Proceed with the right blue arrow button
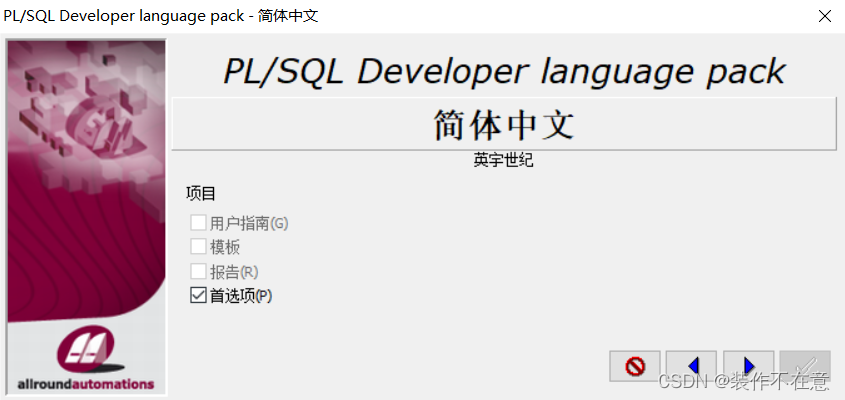The height and width of the screenshot is (400, 845). pos(749,366)
